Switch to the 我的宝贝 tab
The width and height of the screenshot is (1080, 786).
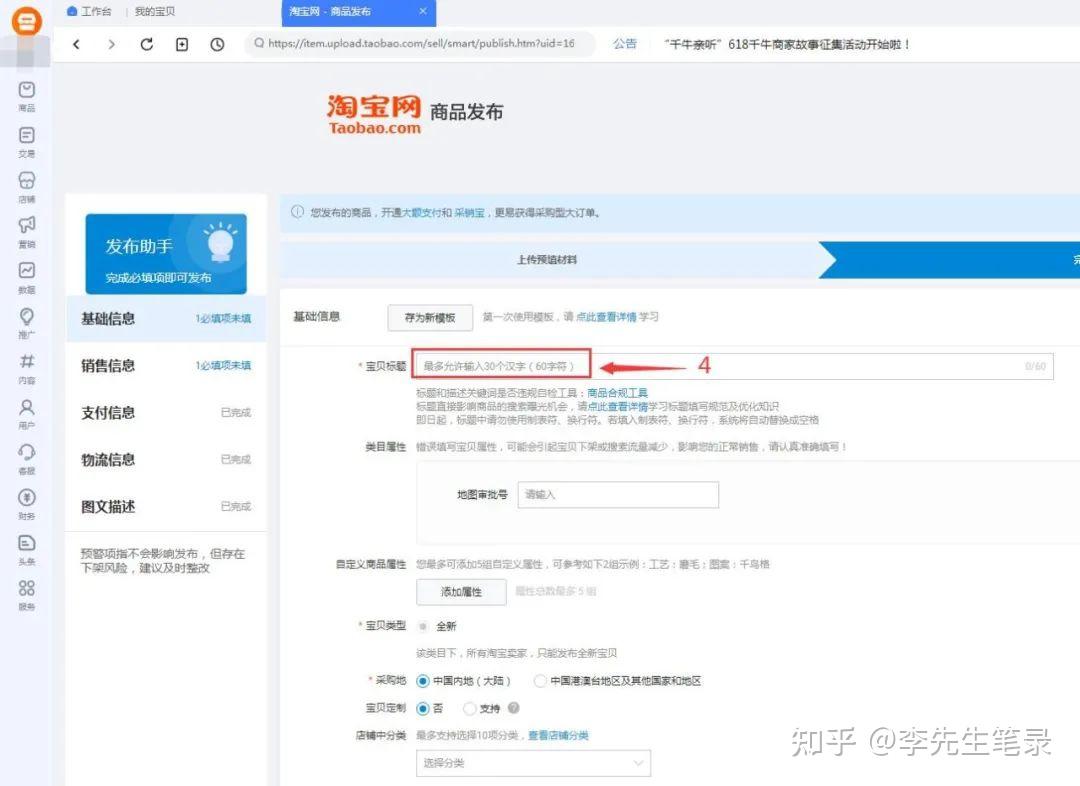click(x=155, y=12)
